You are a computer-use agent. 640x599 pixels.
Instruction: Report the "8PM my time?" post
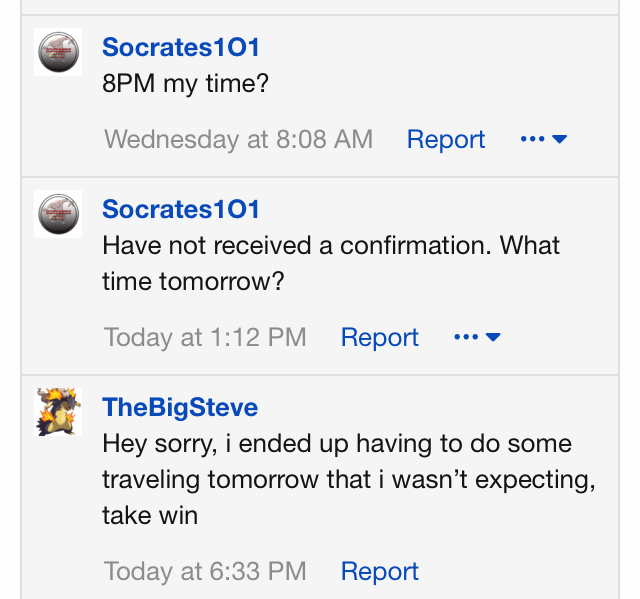[x=445, y=139]
